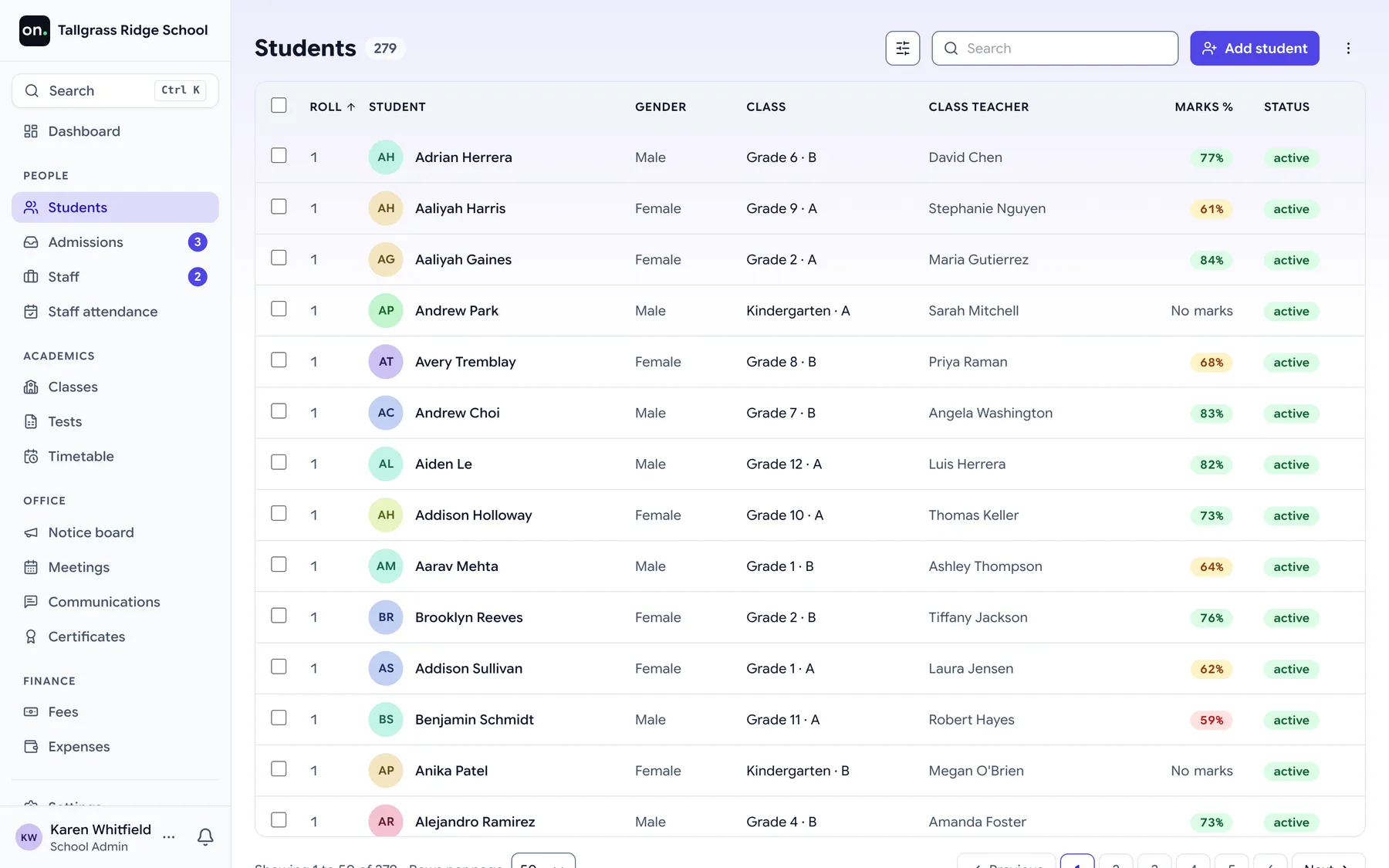The image size is (1389, 868).
Task: Click class teacher Stephanie Nguyen
Action: 987,208
